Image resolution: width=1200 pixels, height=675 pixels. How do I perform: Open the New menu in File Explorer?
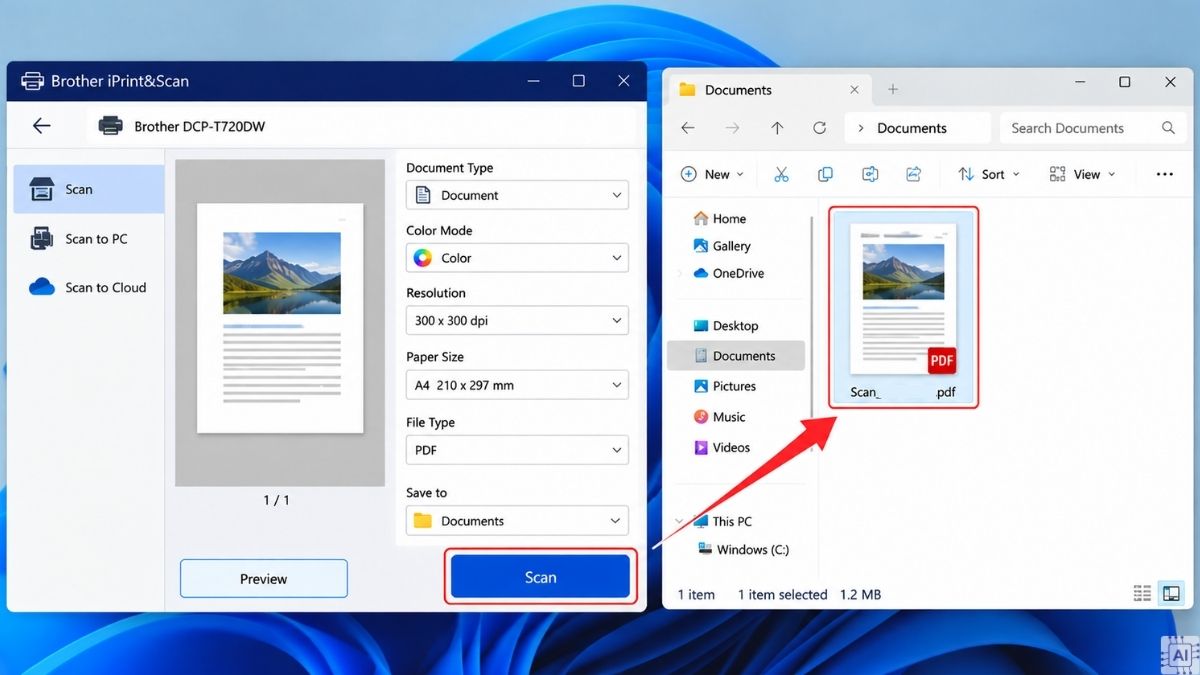coord(712,174)
